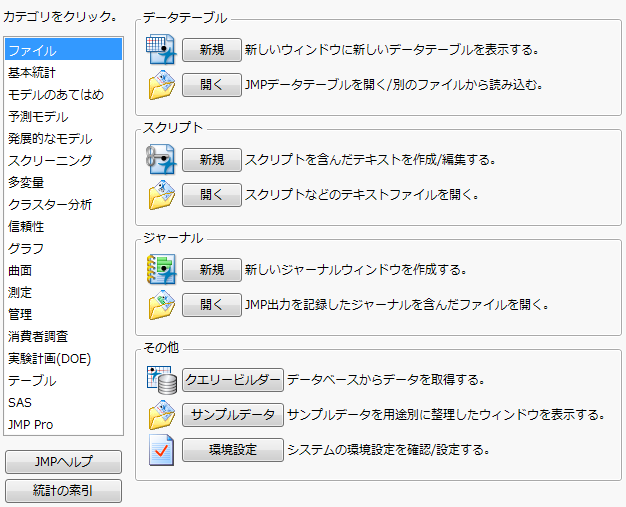Choose テーブル in category list
Screen dimensions: 626x507
point(63,380)
